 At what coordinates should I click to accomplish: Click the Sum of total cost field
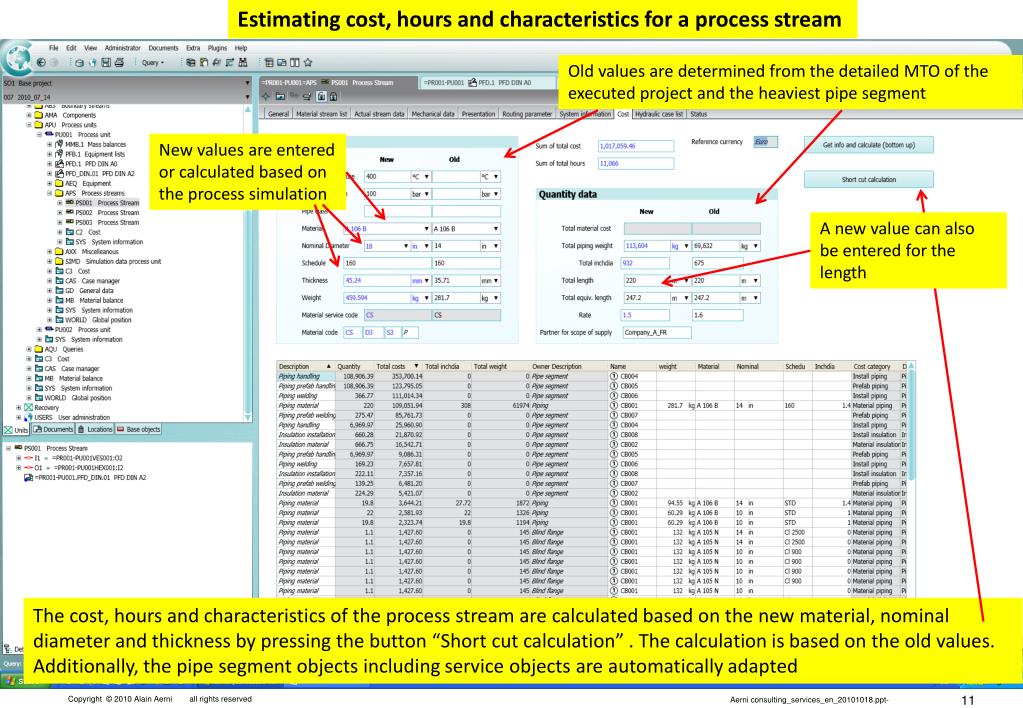tap(635, 146)
